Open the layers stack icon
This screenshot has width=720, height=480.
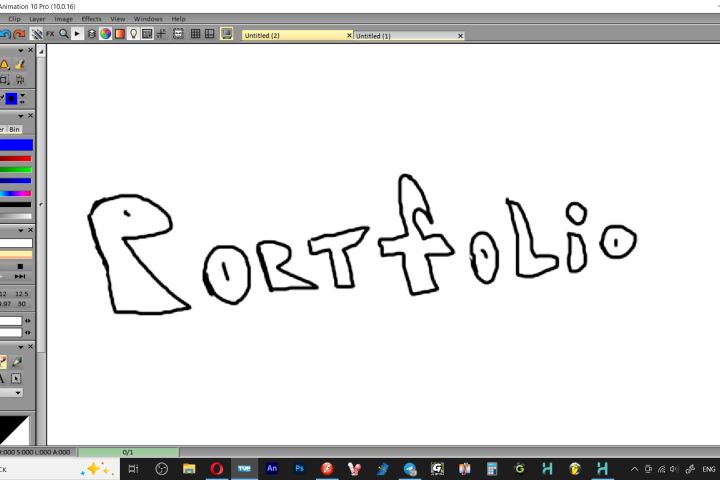pyautogui.click(x=91, y=34)
